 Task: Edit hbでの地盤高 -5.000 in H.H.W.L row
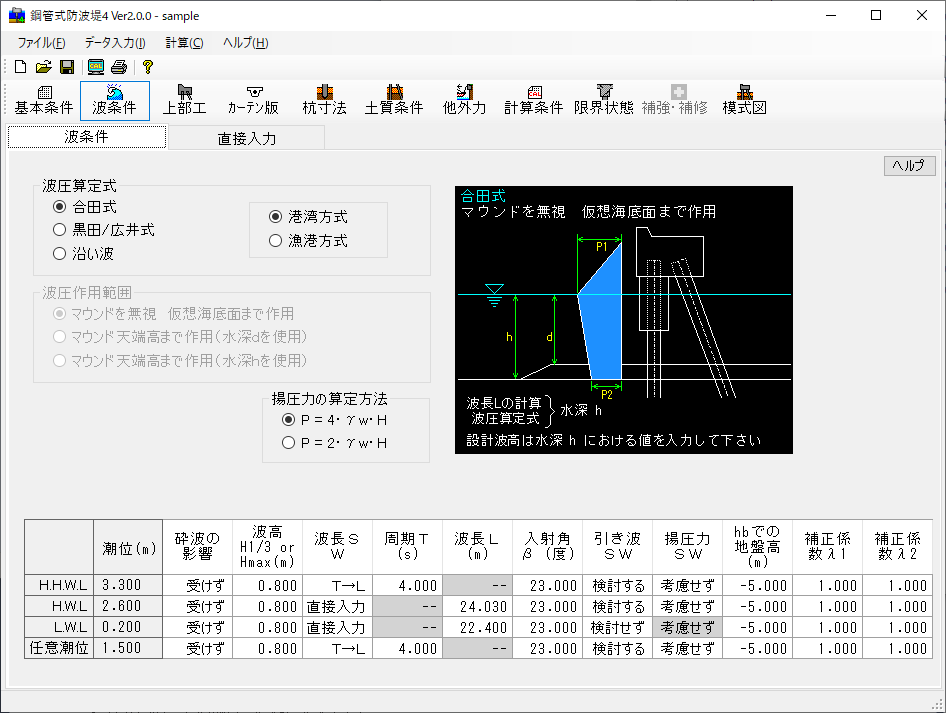[758, 585]
